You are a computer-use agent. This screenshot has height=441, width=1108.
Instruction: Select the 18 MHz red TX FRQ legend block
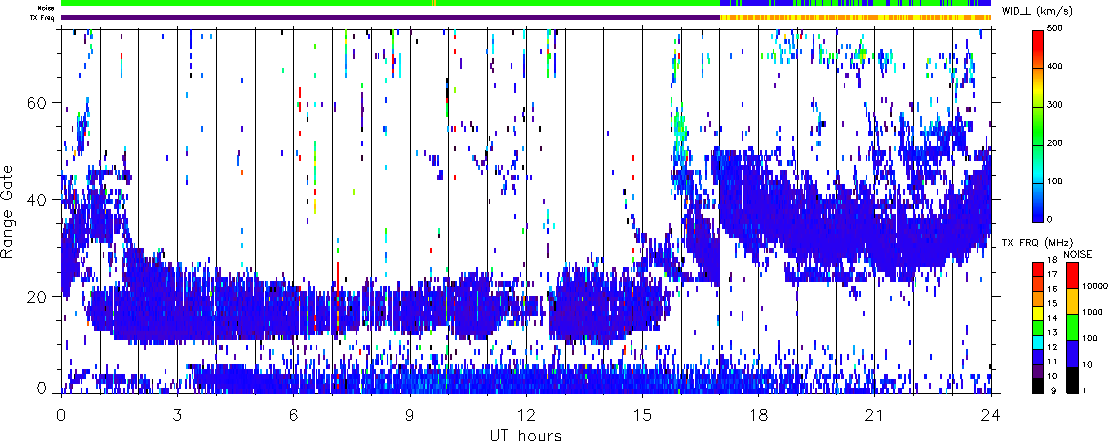[1039, 267]
